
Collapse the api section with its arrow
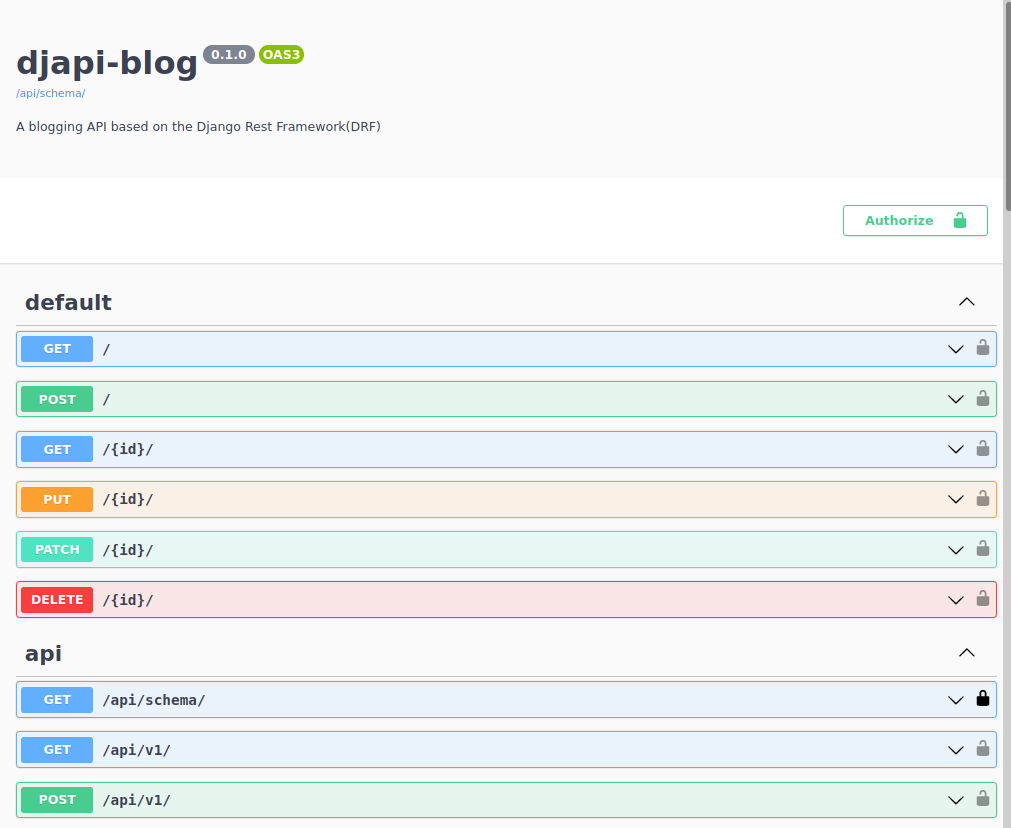coord(967,653)
